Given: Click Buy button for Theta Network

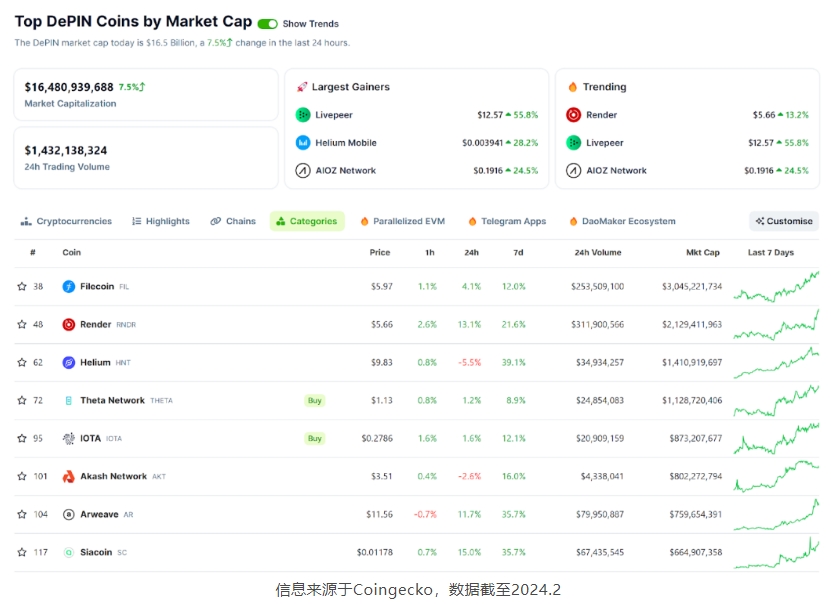Looking at the screenshot, I should [315, 401].
